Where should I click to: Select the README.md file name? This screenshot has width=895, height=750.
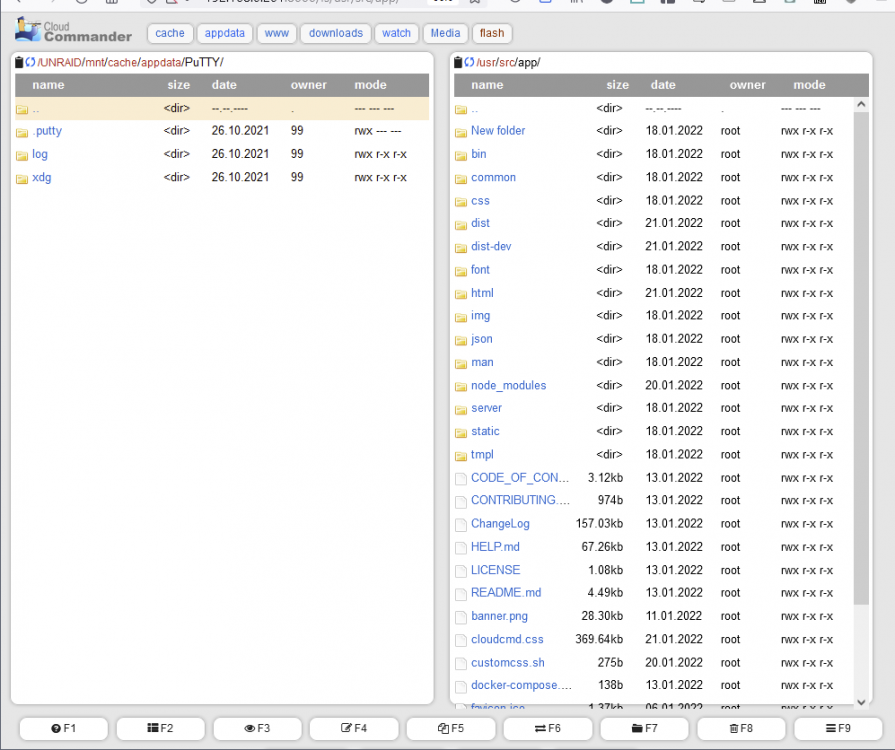506,592
